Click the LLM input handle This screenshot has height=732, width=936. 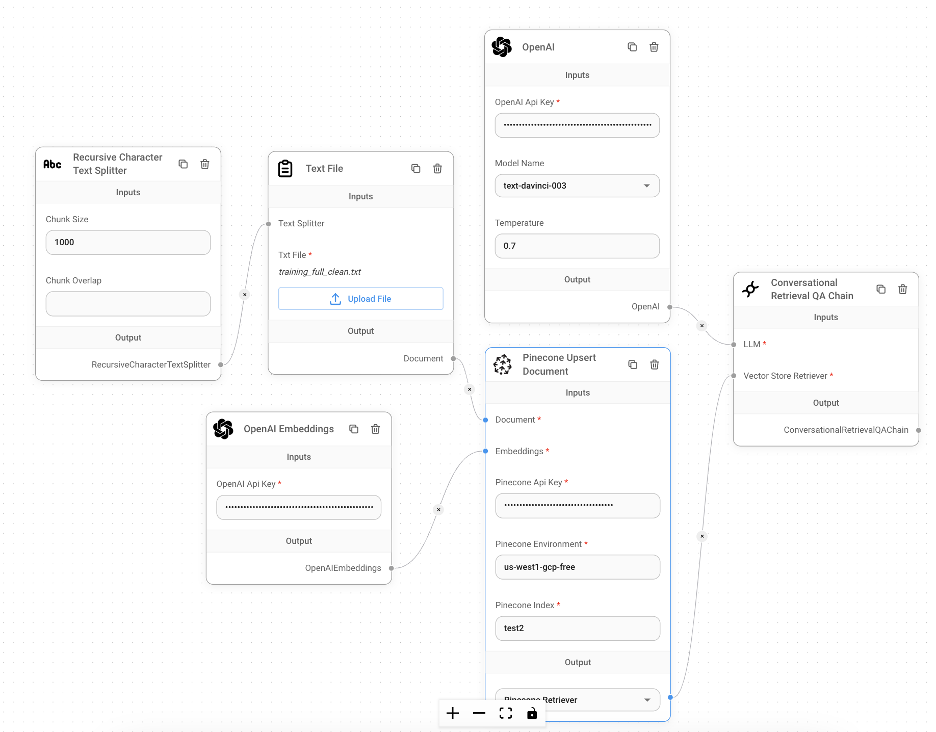[734, 344]
